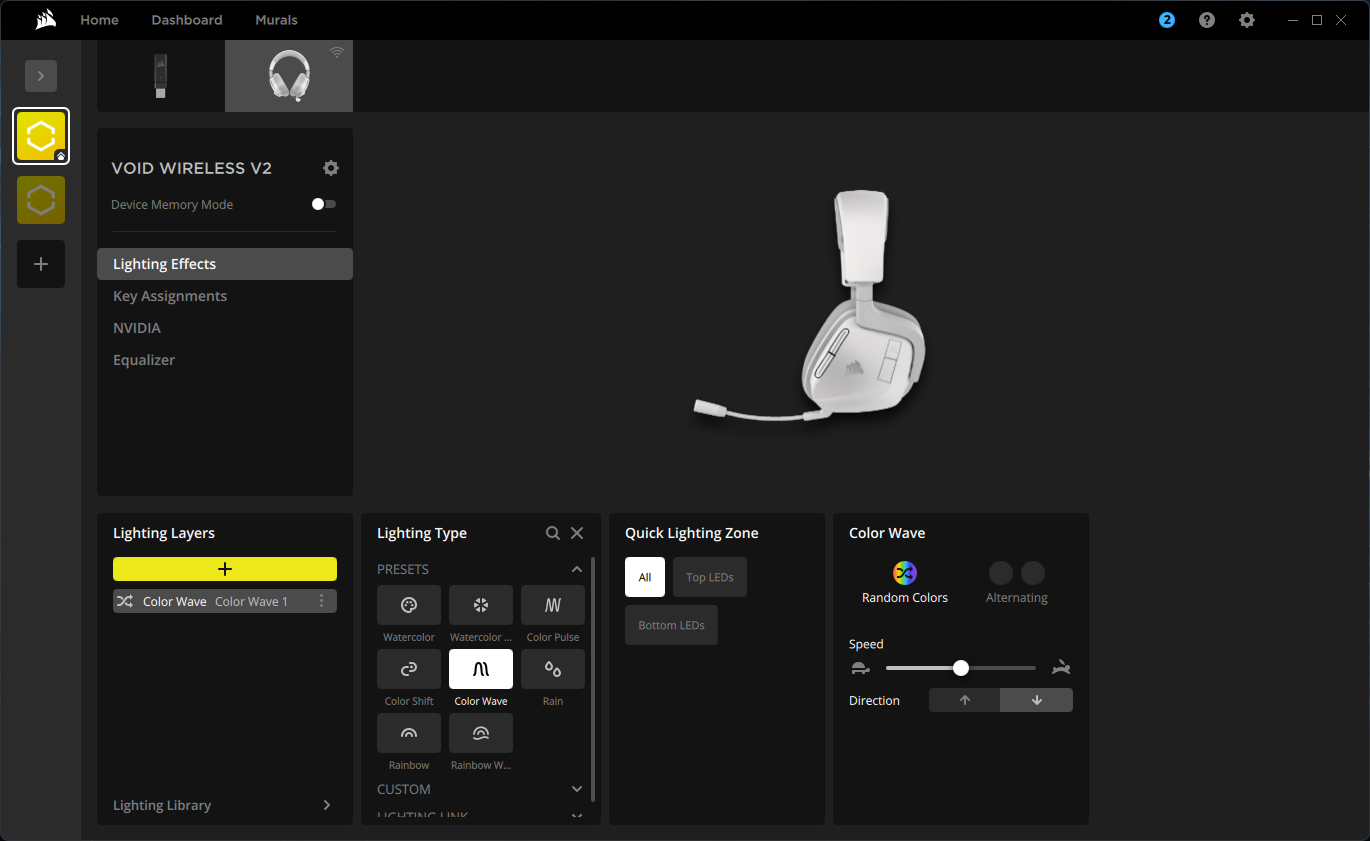Viewport: 1370px width, 841px height.
Task: Pick second Alternating color swatch
Action: click(x=1033, y=573)
